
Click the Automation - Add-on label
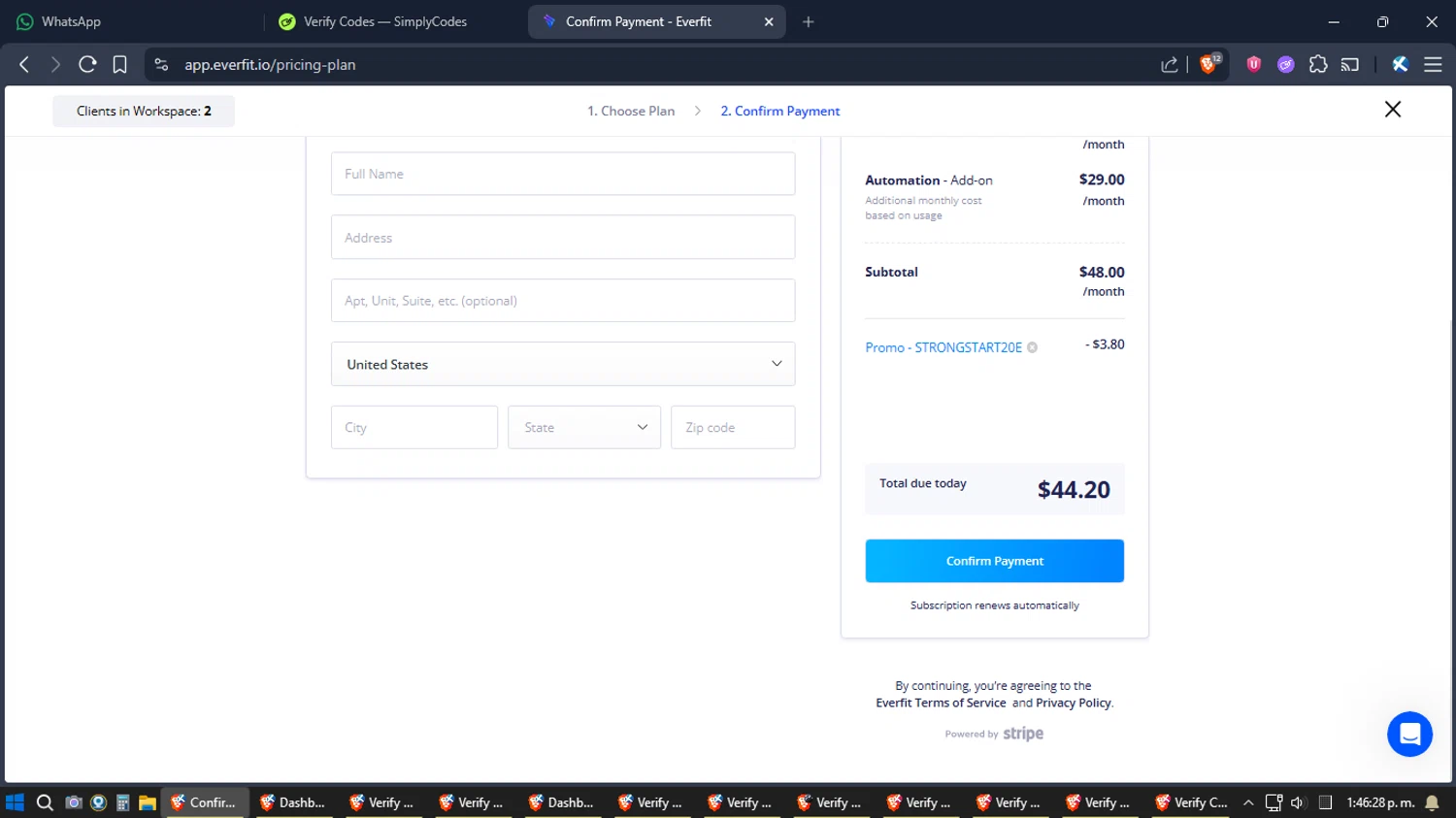(x=929, y=180)
